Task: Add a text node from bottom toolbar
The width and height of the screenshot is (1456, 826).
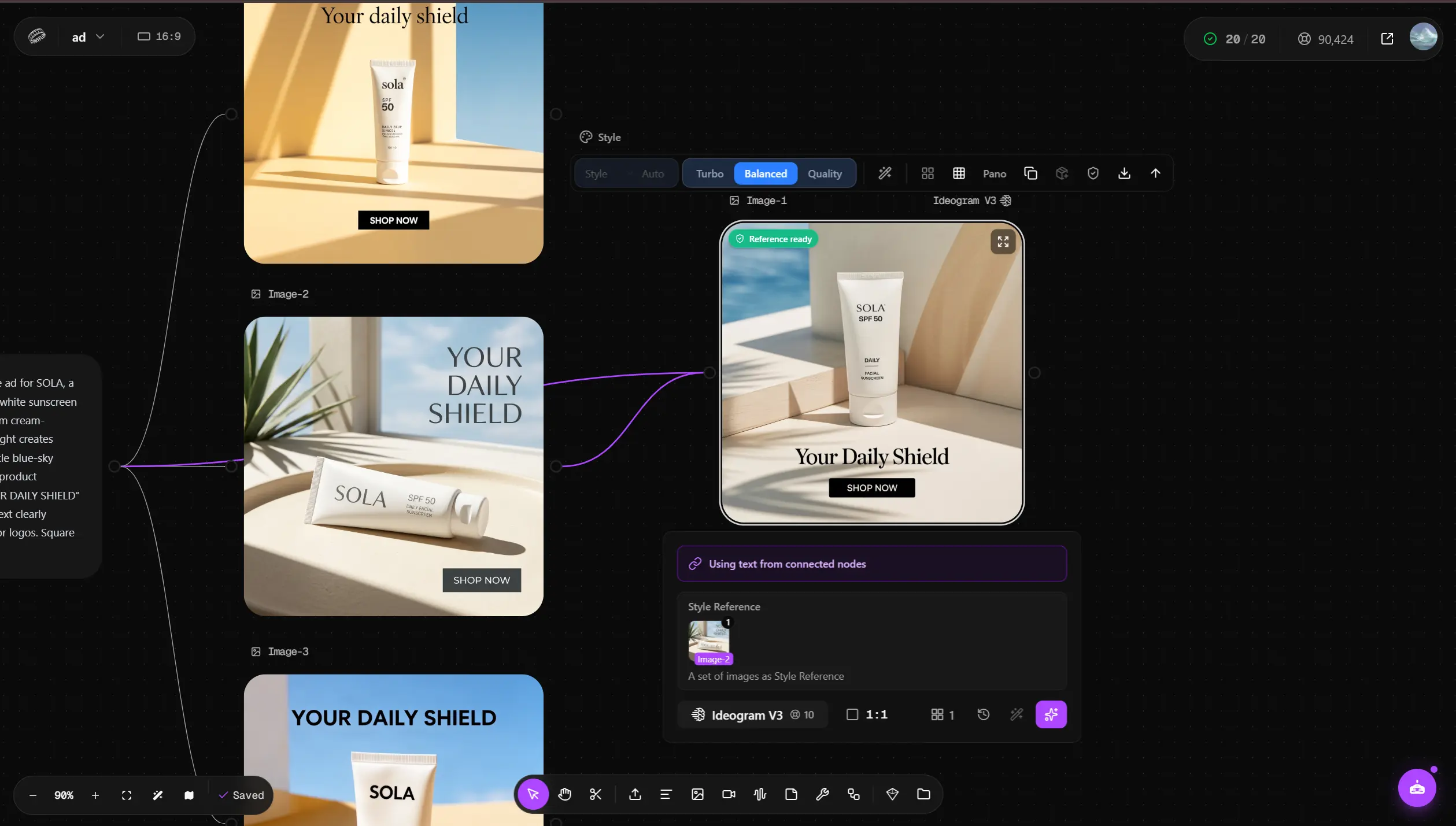Action: (x=666, y=794)
